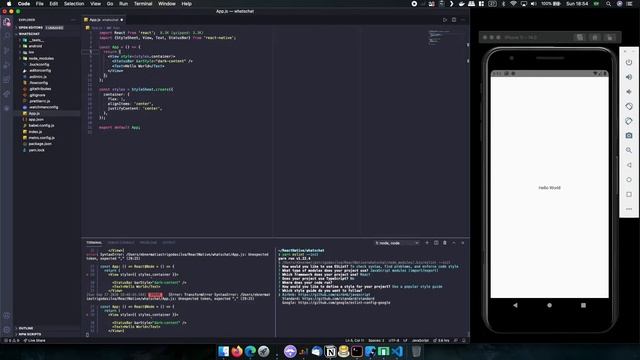
Task: Open the Selection menu
Action: coord(74,4)
